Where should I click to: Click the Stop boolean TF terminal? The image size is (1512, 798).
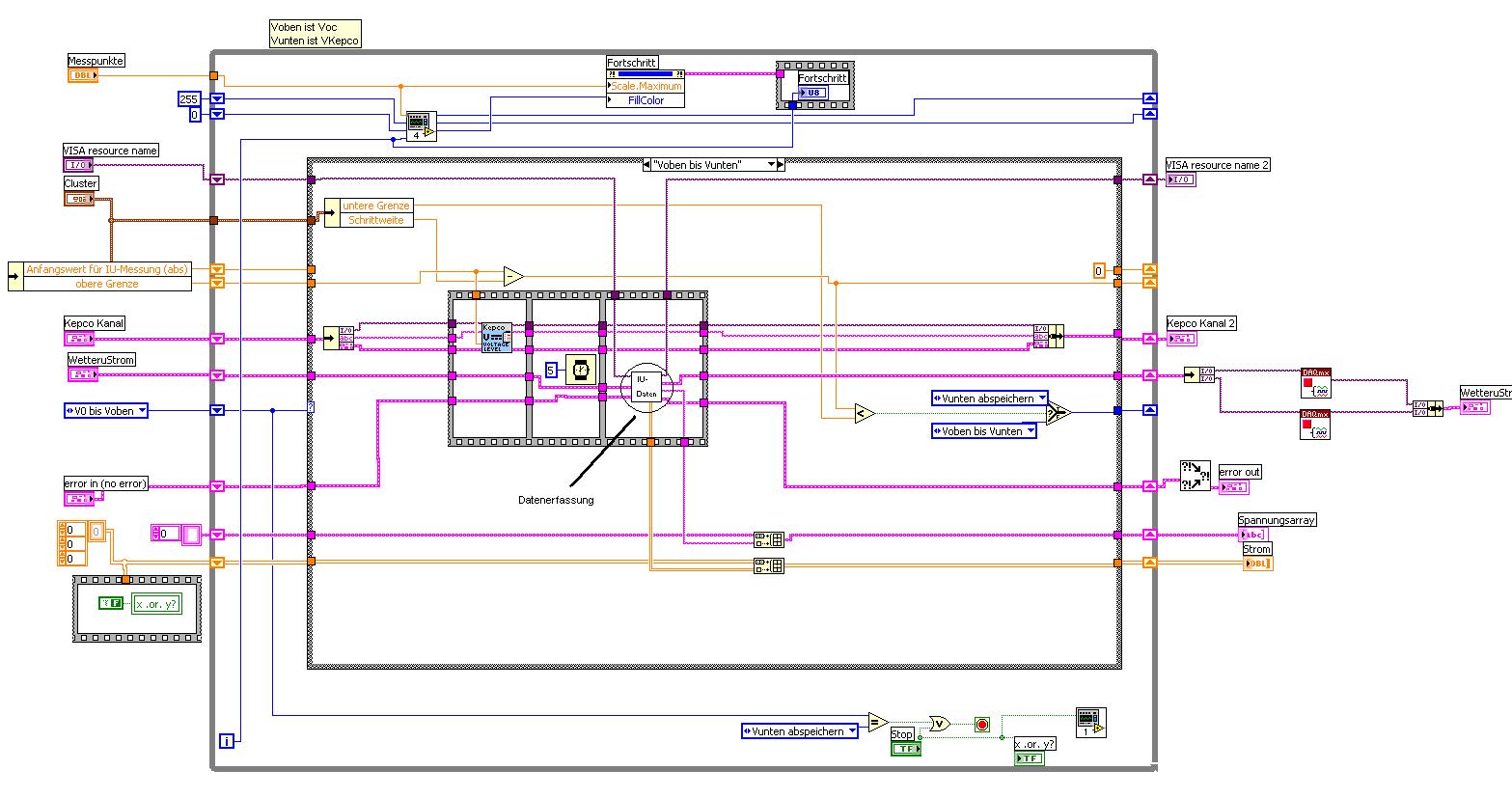click(x=905, y=749)
